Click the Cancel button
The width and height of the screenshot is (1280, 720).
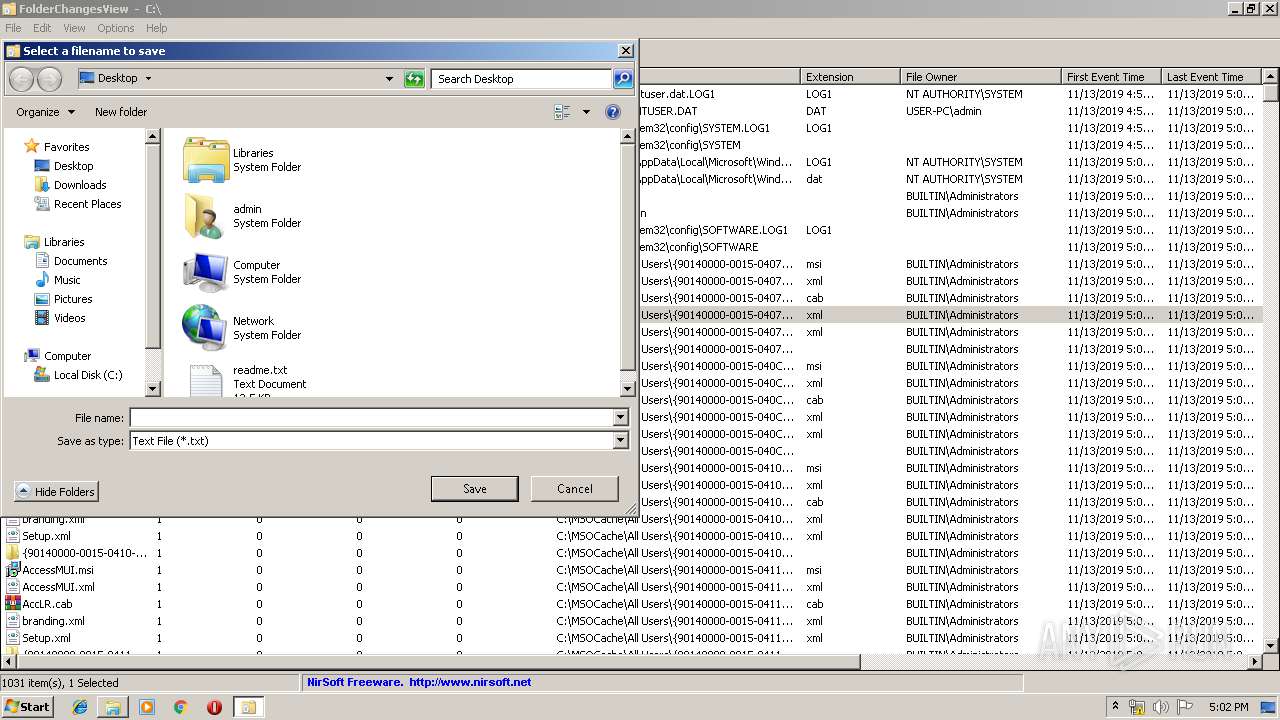(x=575, y=489)
